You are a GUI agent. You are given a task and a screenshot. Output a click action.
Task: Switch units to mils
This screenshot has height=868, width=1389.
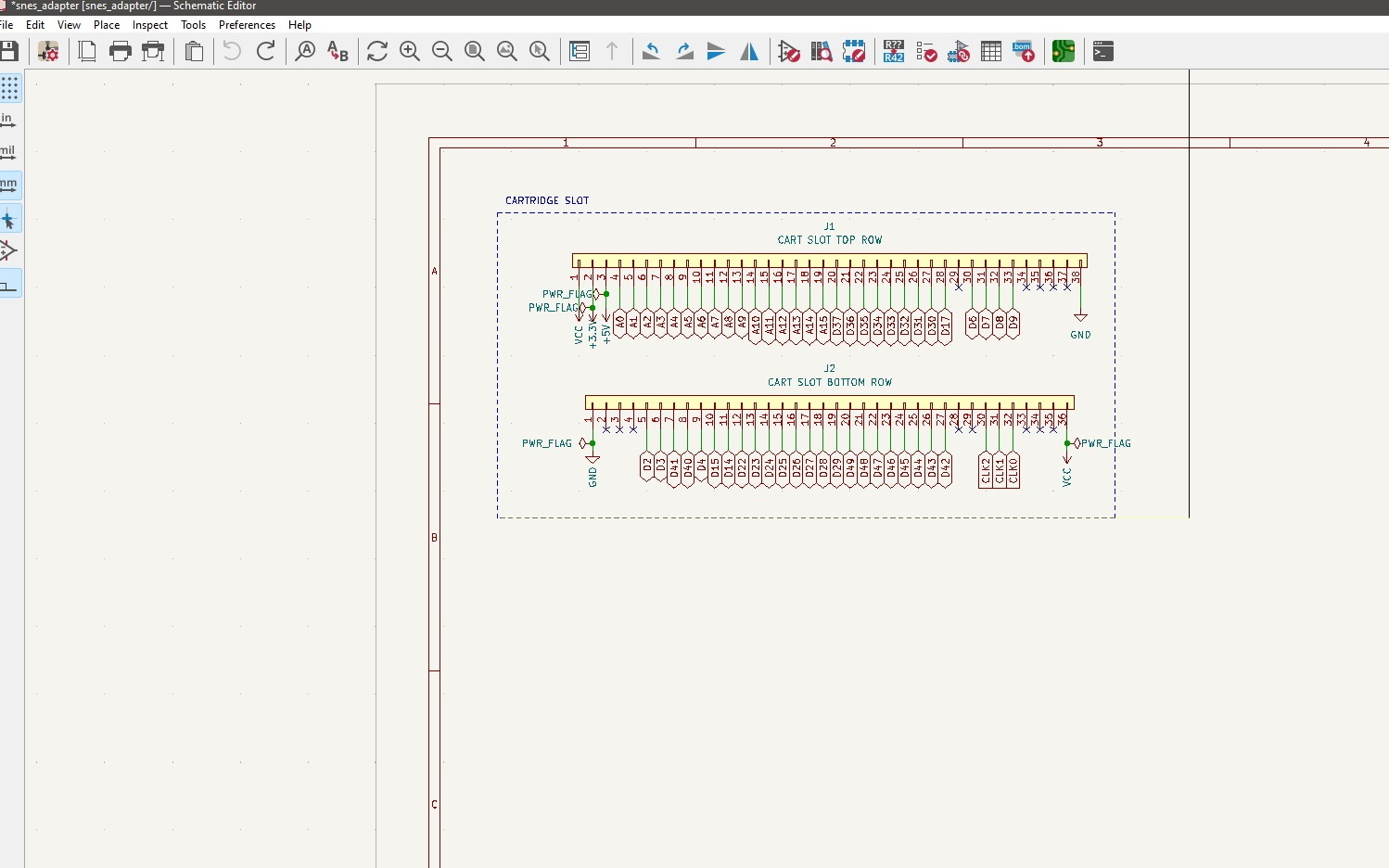(x=7, y=152)
